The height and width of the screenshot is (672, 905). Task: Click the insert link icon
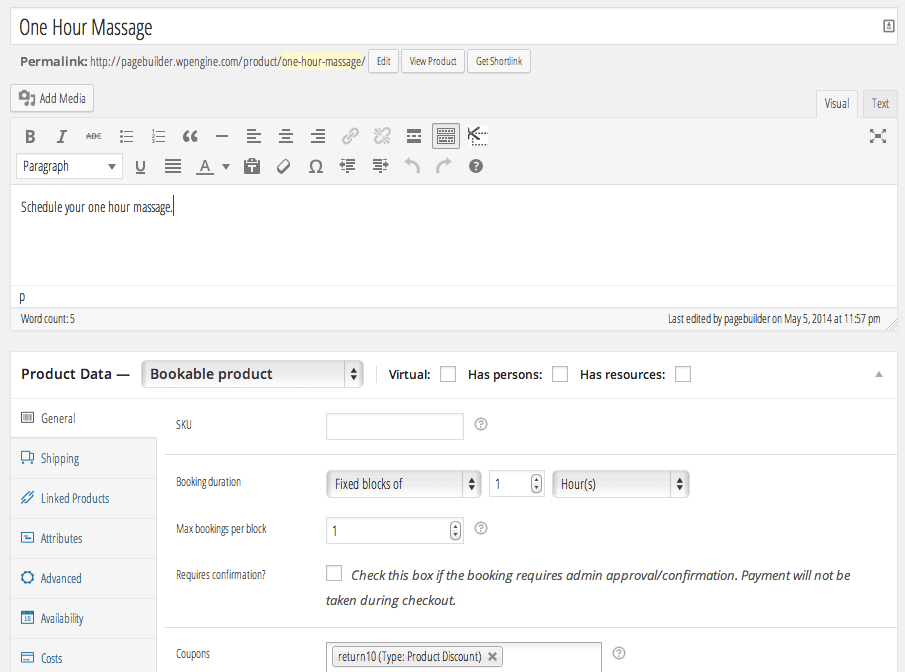tap(350, 137)
